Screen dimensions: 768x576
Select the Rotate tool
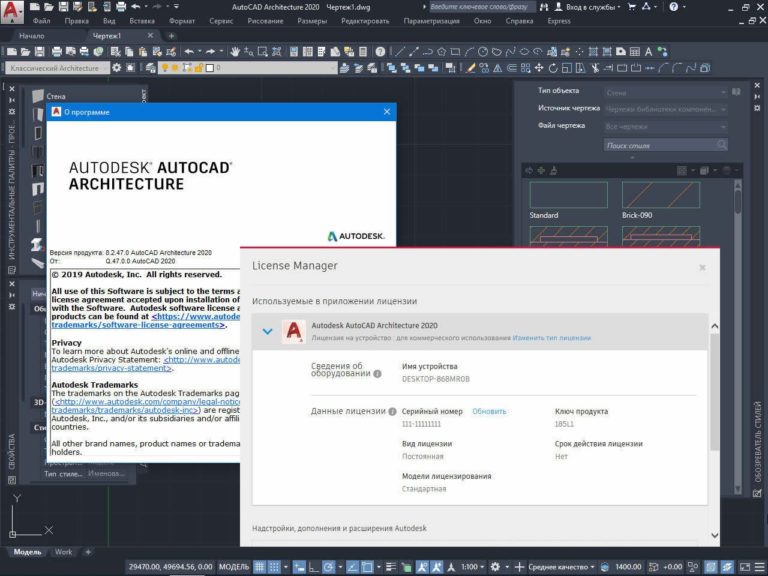(553, 68)
